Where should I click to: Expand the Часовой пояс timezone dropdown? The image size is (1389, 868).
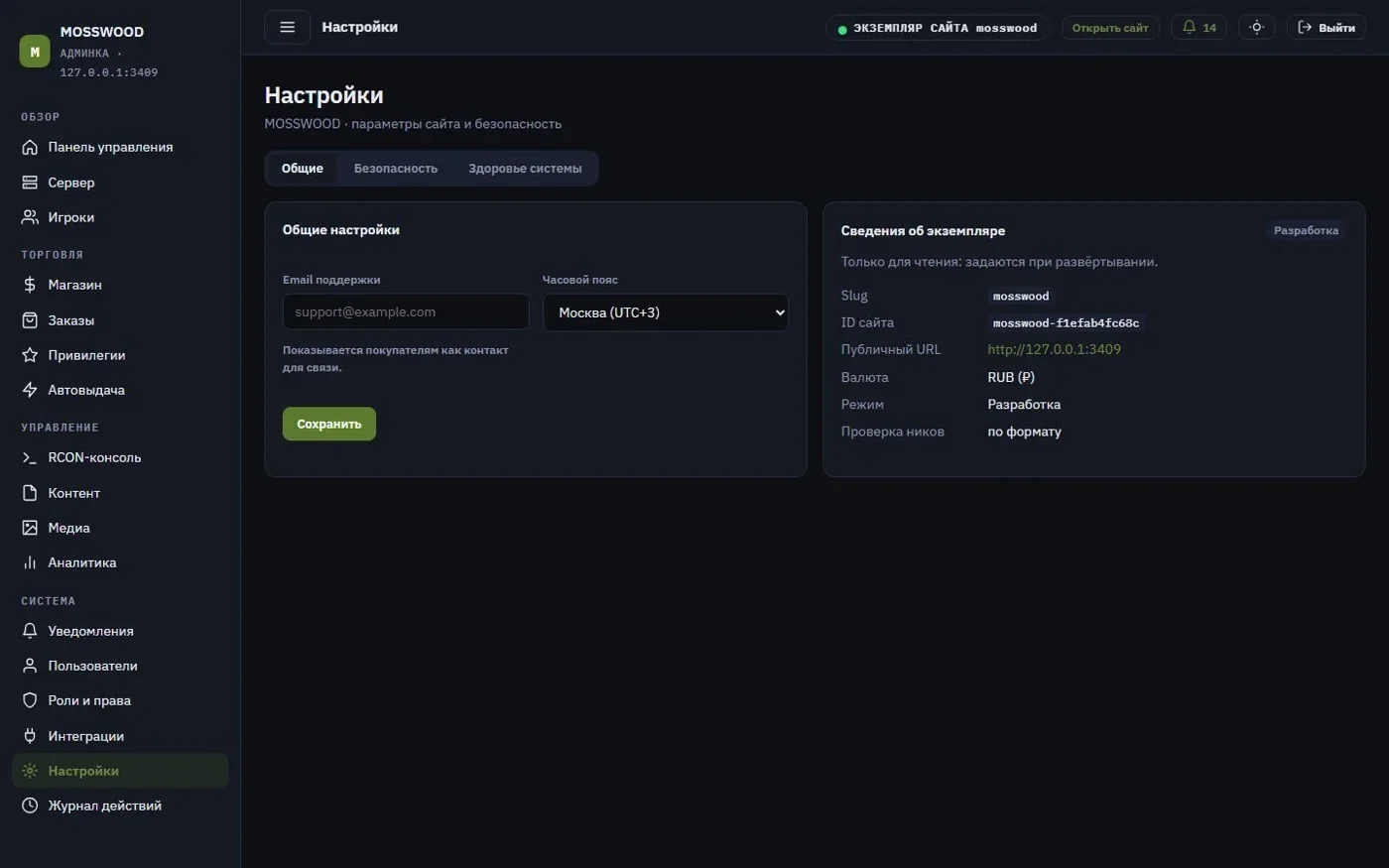point(666,312)
